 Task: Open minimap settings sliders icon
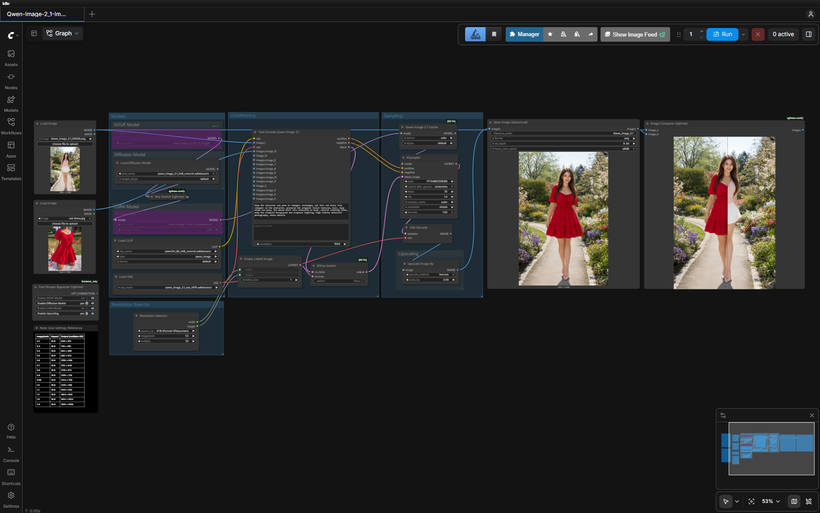pyautogui.click(x=723, y=415)
